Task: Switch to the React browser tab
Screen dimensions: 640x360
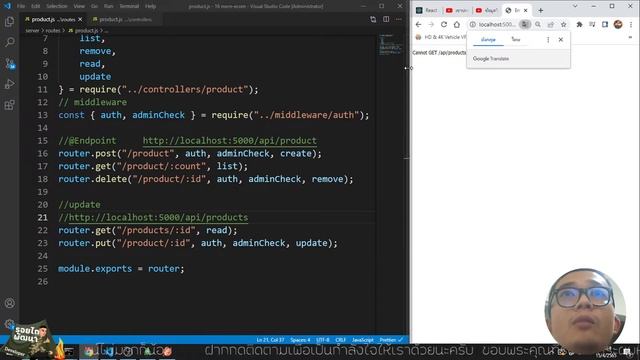Action: pyautogui.click(x=427, y=10)
